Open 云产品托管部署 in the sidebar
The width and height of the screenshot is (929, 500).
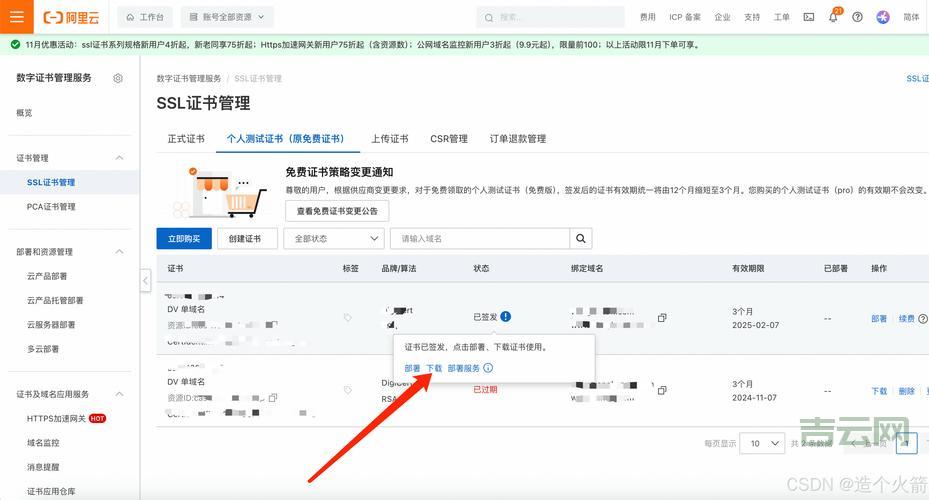55,300
